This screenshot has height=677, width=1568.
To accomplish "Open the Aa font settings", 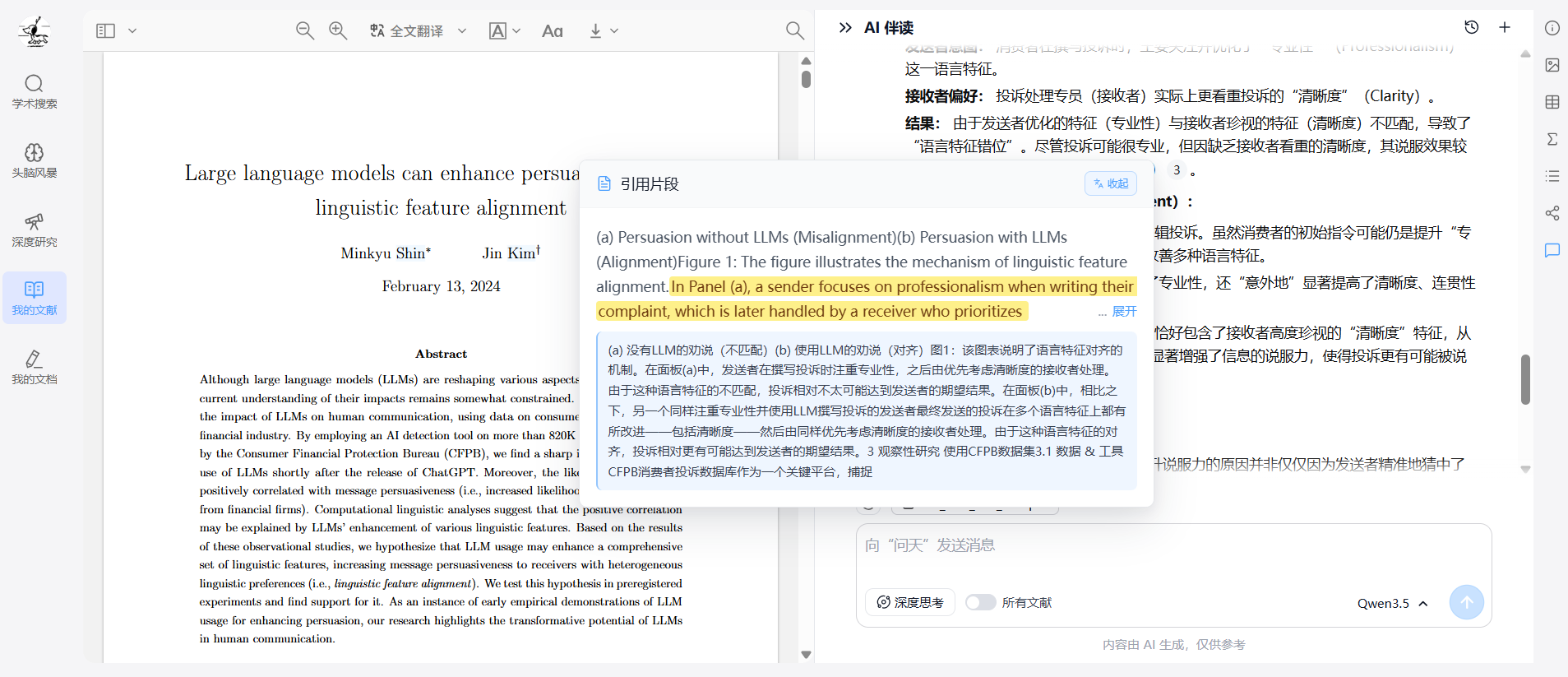I will click(553, 30).
